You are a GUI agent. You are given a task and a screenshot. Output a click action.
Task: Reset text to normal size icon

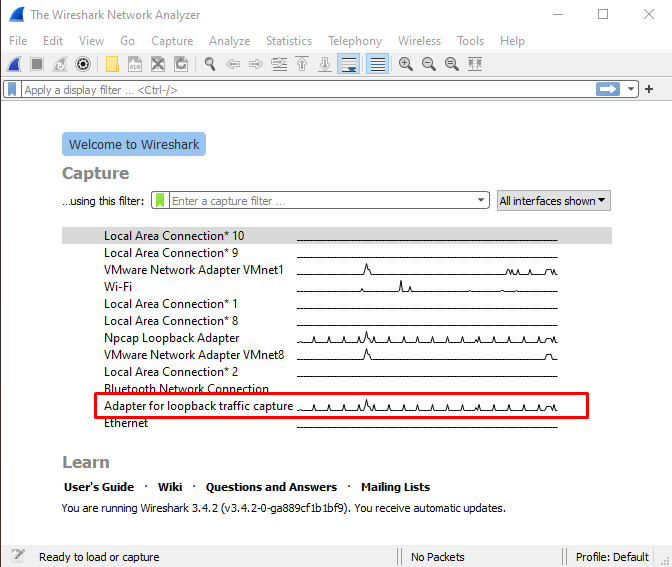pos(452,64)
